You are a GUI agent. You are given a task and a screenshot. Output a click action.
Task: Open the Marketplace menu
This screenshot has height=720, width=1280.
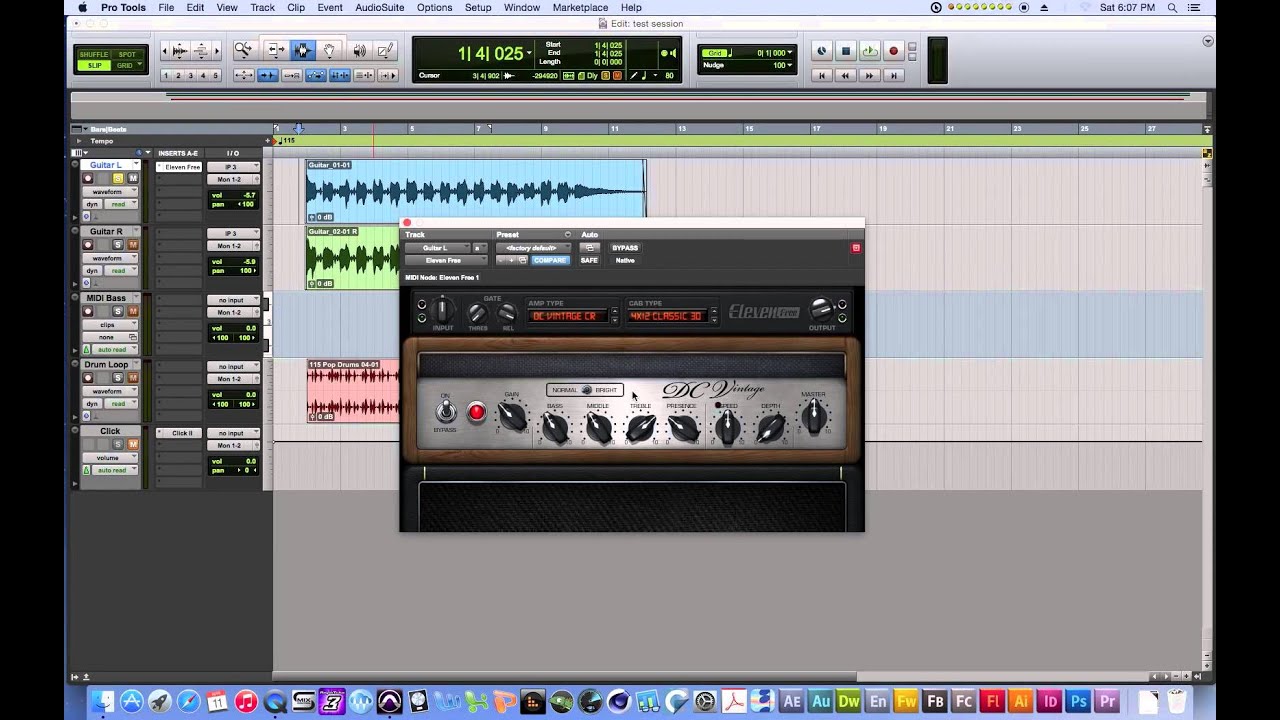[x=580, y=7]
